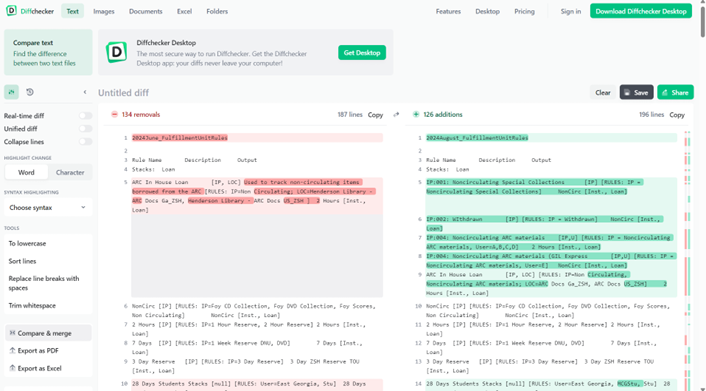Open the Pricing page link
This screenshot has width=706, height=391.
click(525, 11)
